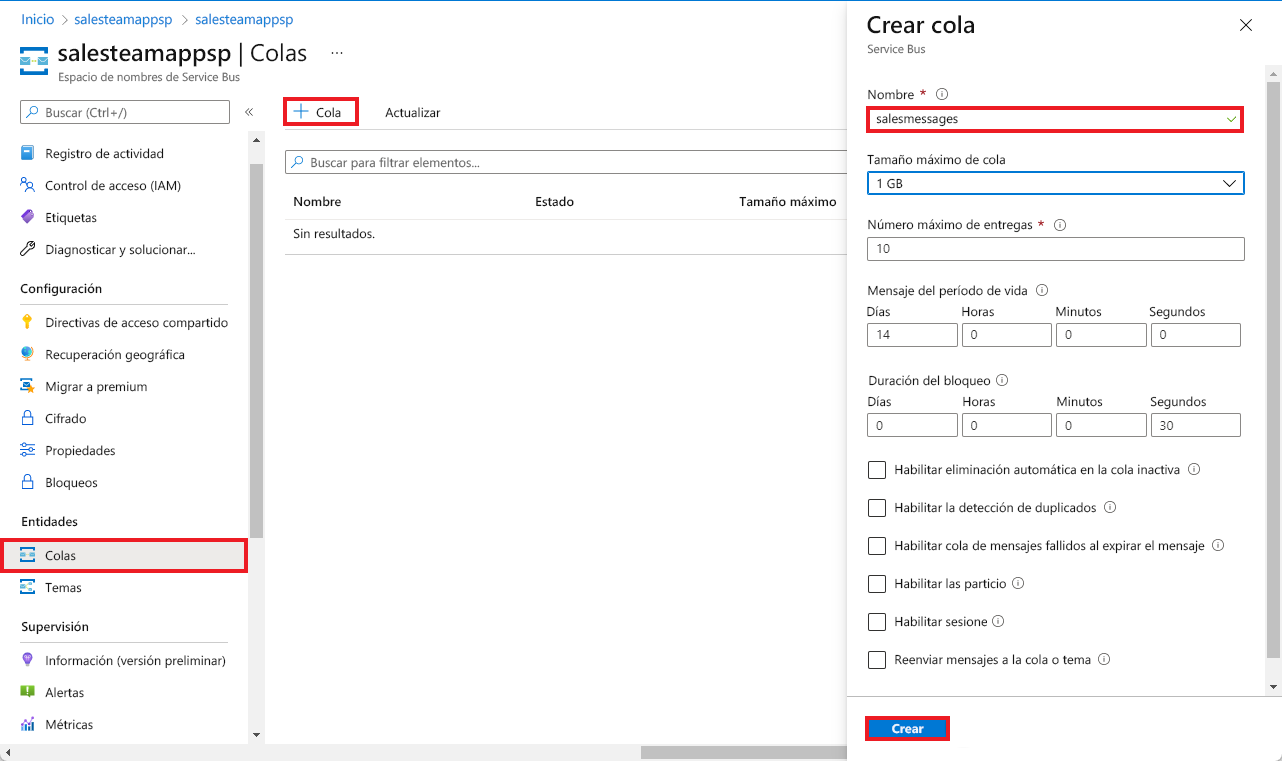The width and height of the screenshot is (1282, 761).
Task: Show info for Habilitar las particio
Action: pyautogui.click(x=1018, y=583)
